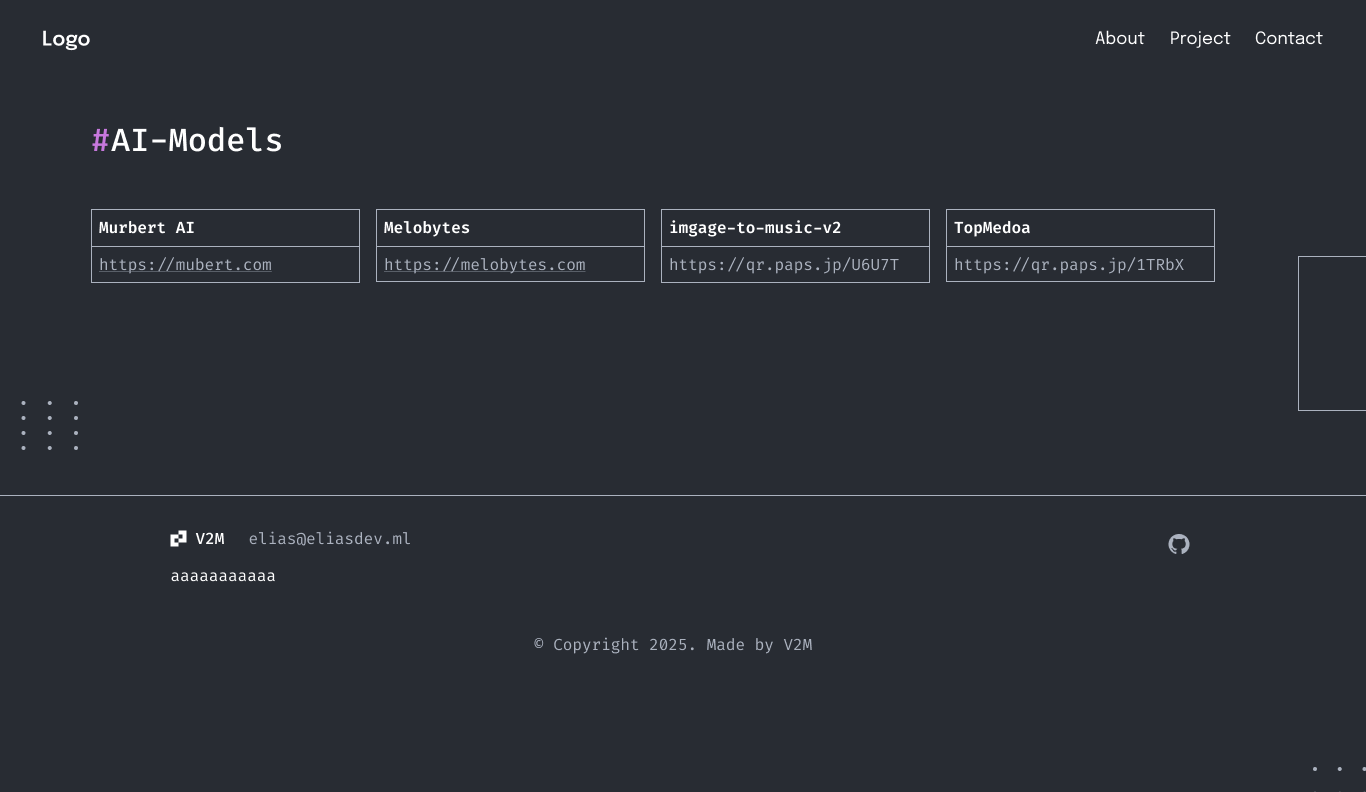Viewport: 1366px width, 792px height.
Task: Click the qr.paps.jp/U6U7T URL
Action: pyautogui.click(x=783, y=265)
